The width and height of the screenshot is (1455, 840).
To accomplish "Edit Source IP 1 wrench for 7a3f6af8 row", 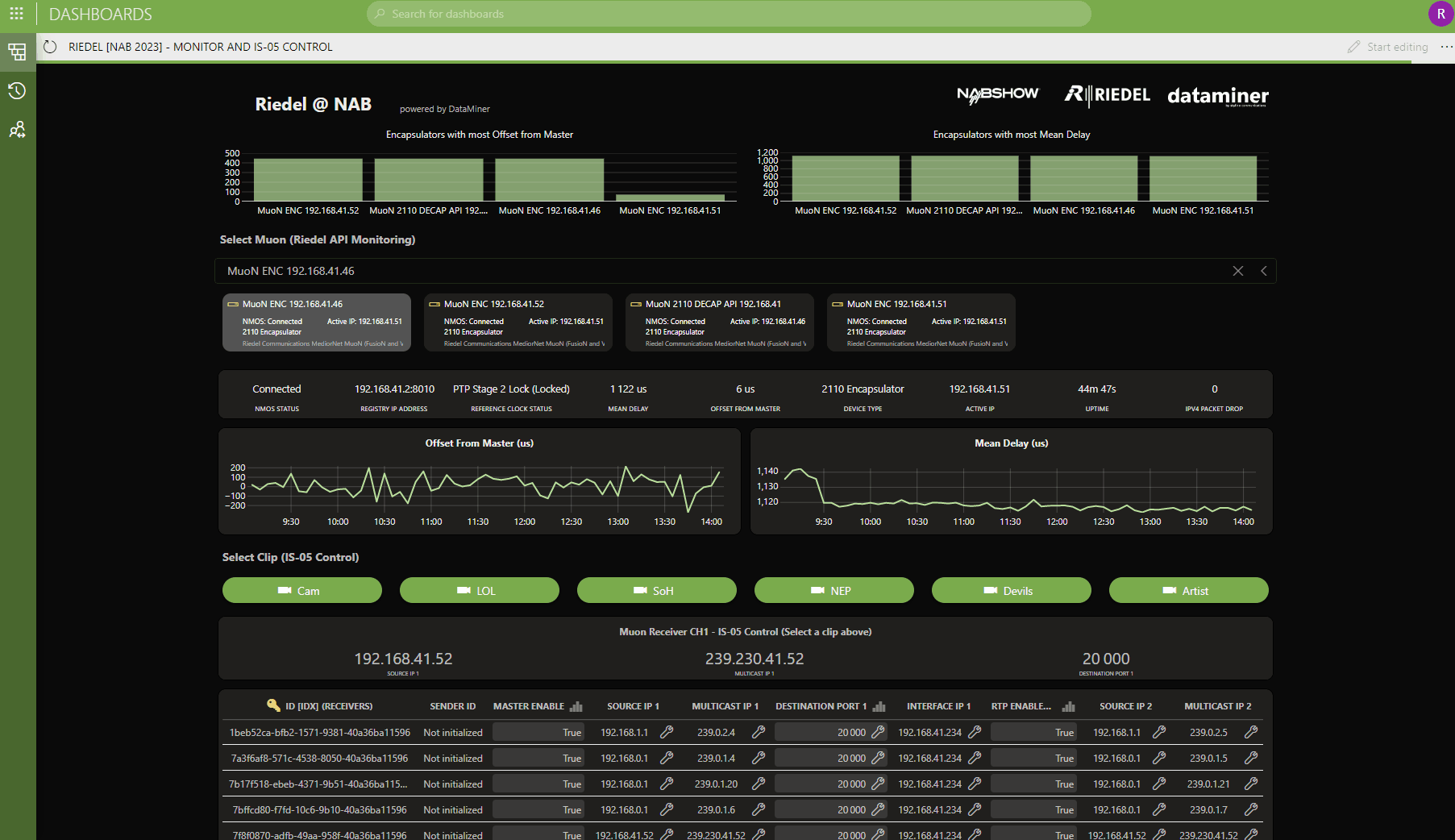I will click(x=667, y=758).
